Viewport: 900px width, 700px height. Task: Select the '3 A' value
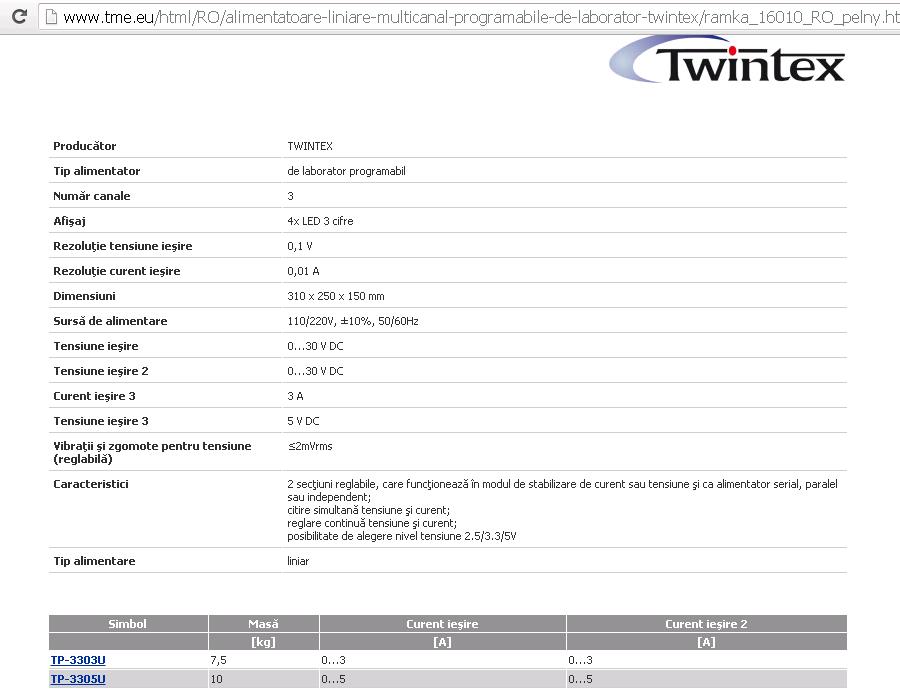click(x=295, y=396)
